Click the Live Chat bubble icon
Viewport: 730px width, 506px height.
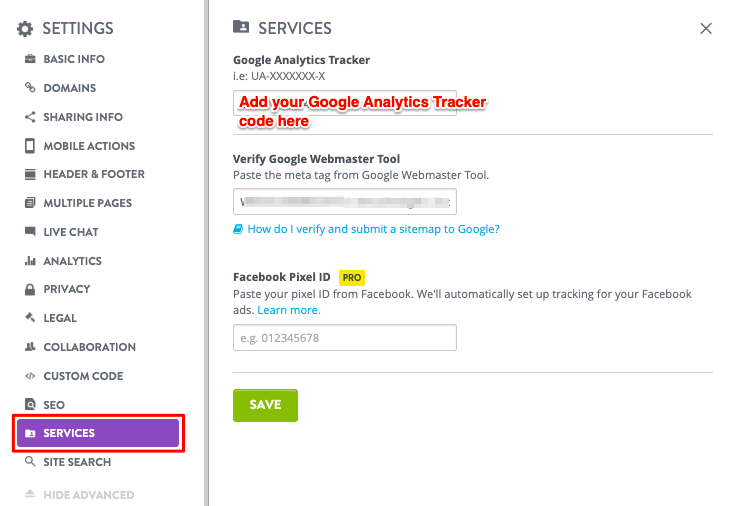(30, 232)
